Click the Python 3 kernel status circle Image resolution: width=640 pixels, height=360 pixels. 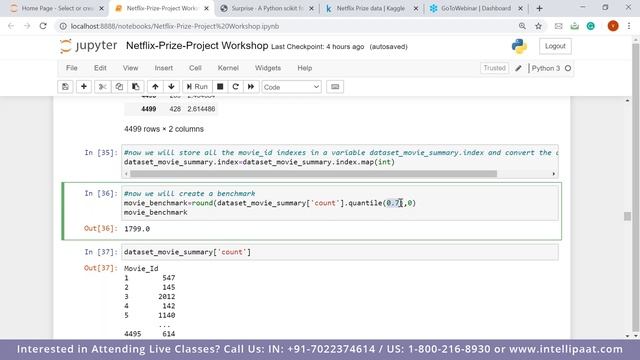point(568,68)
